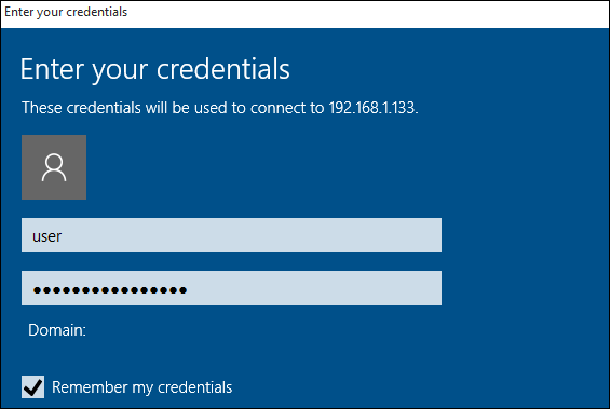Screen dimensions: 610x409
Task: Click the 192.168.1.133 address text
Action: coord(371,107)
